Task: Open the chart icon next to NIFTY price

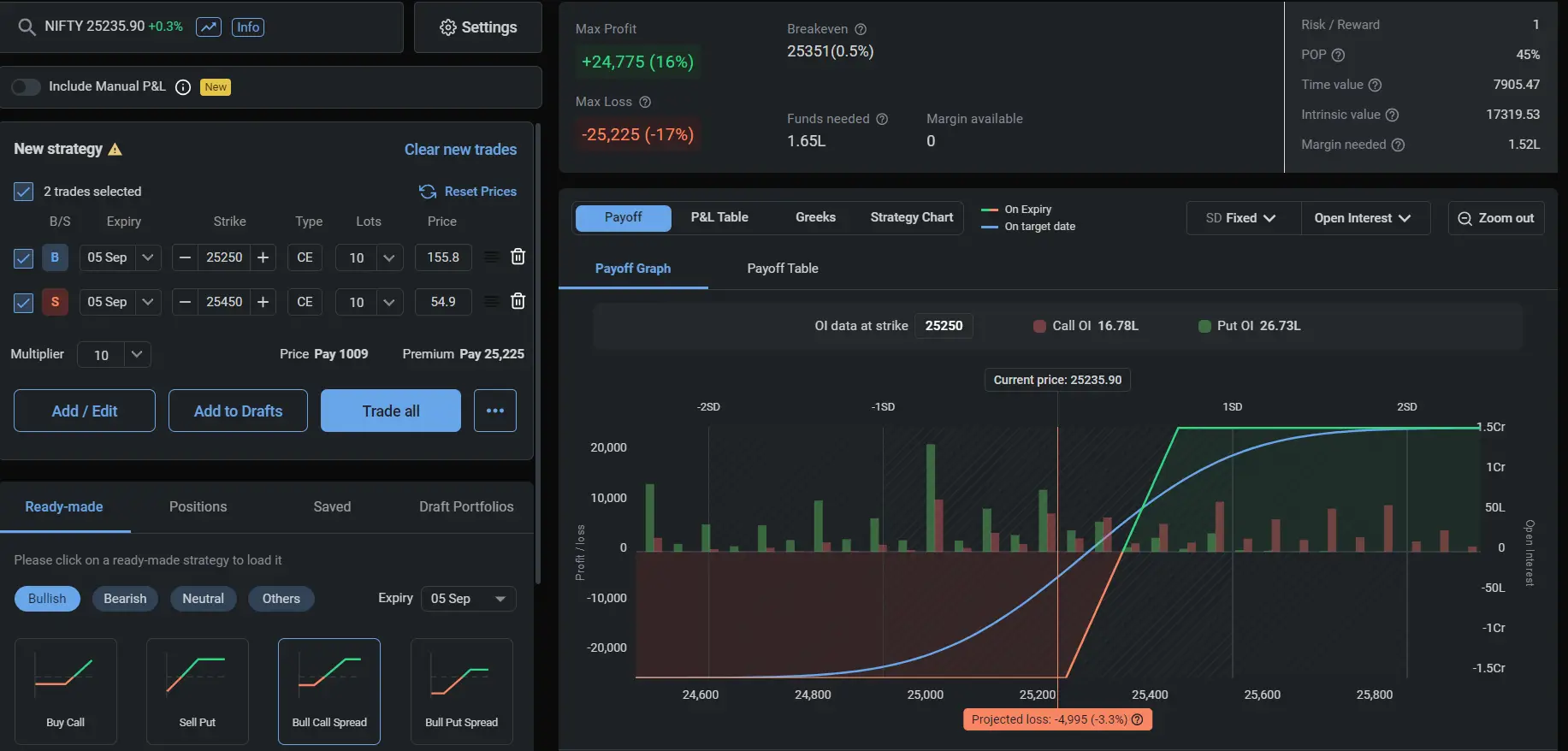Action: [209, 27]
